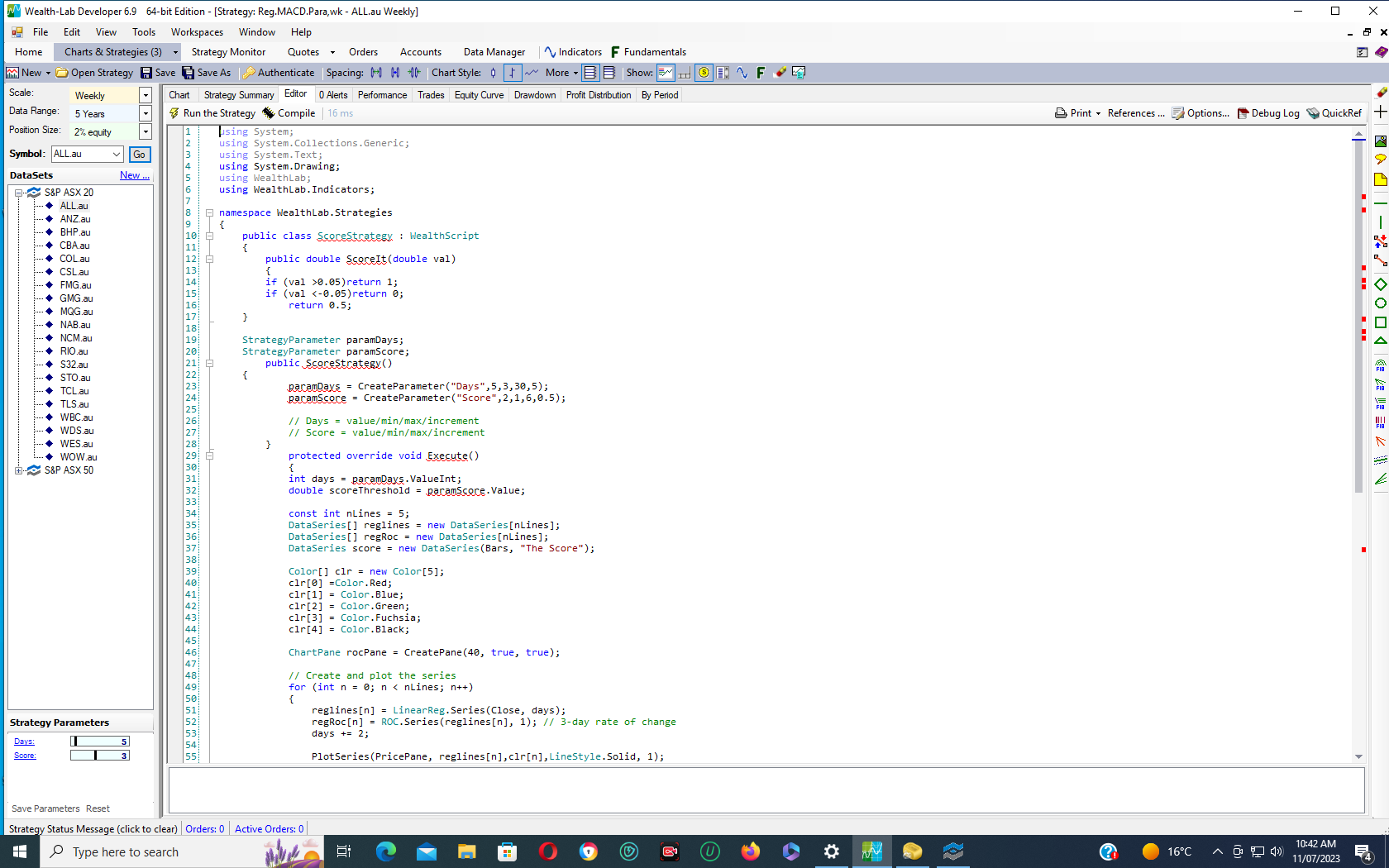The height and width of the screenshot is (868, 1389).
Task: Open the Position Size dropdown
Action: pyautogui.click(x=146, y=132)
